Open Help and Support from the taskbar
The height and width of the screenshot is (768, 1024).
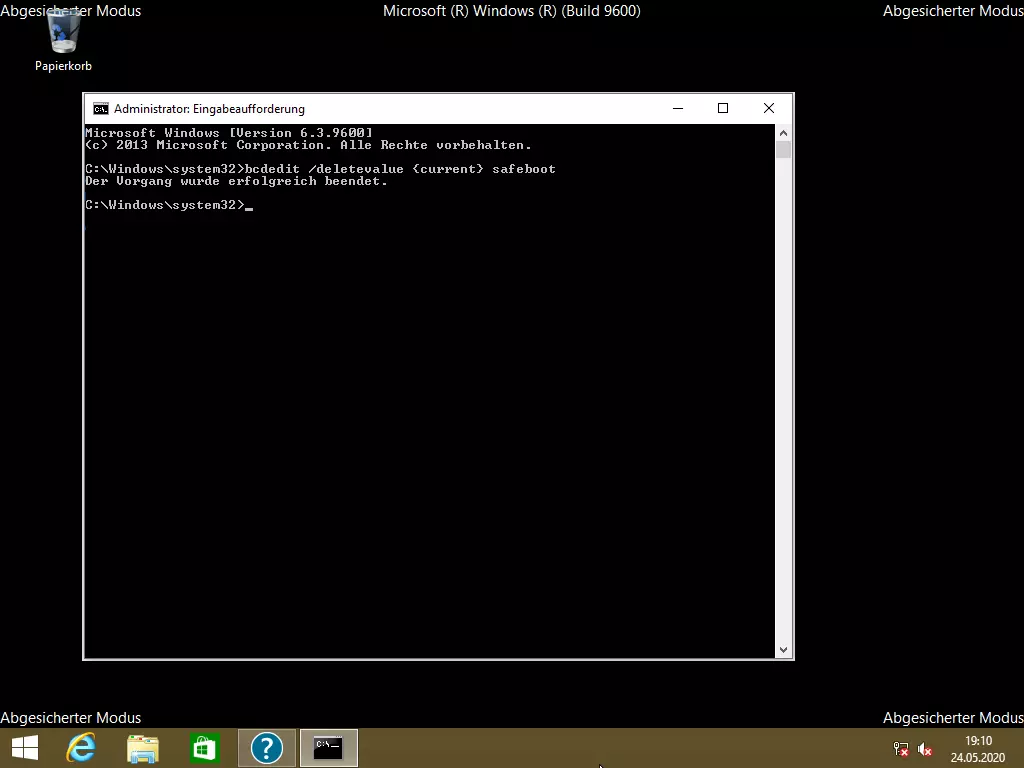(267, 748)
